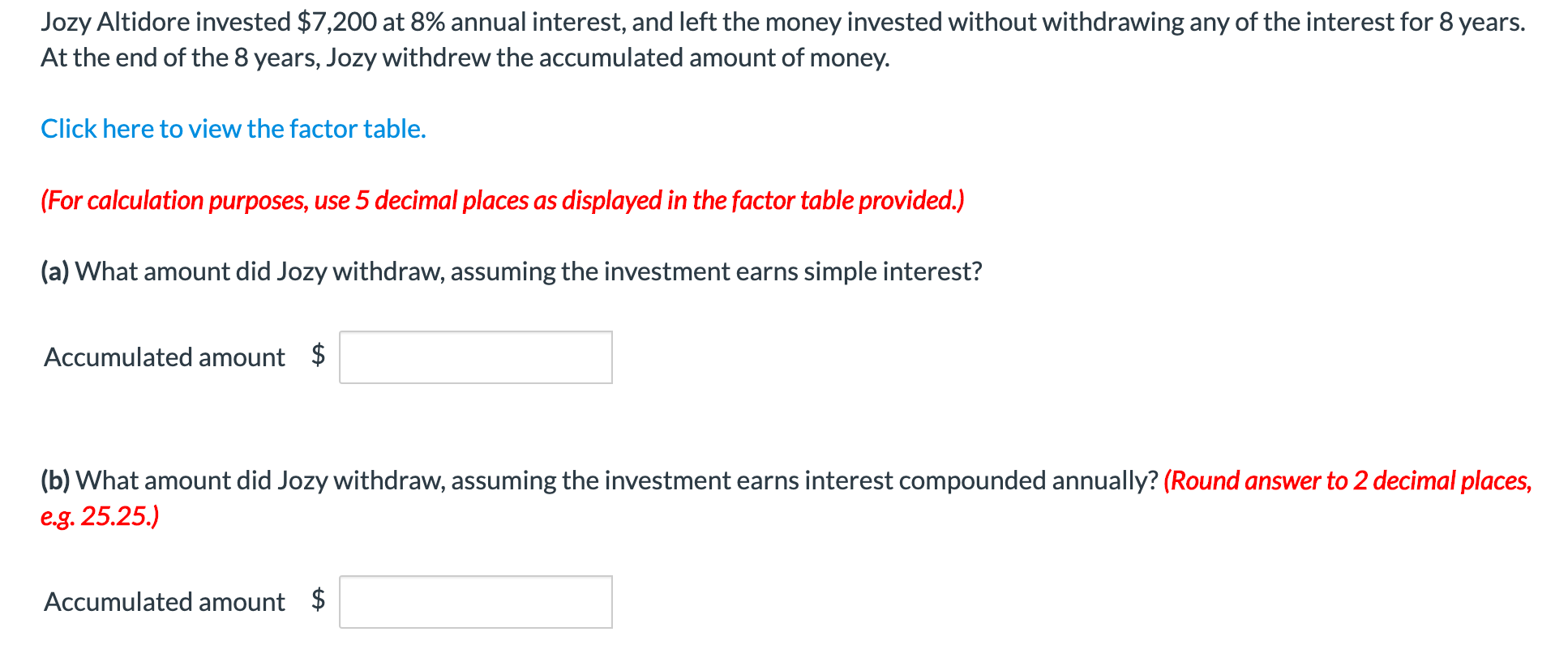Click the e.g. 25.25 example text

99,514
